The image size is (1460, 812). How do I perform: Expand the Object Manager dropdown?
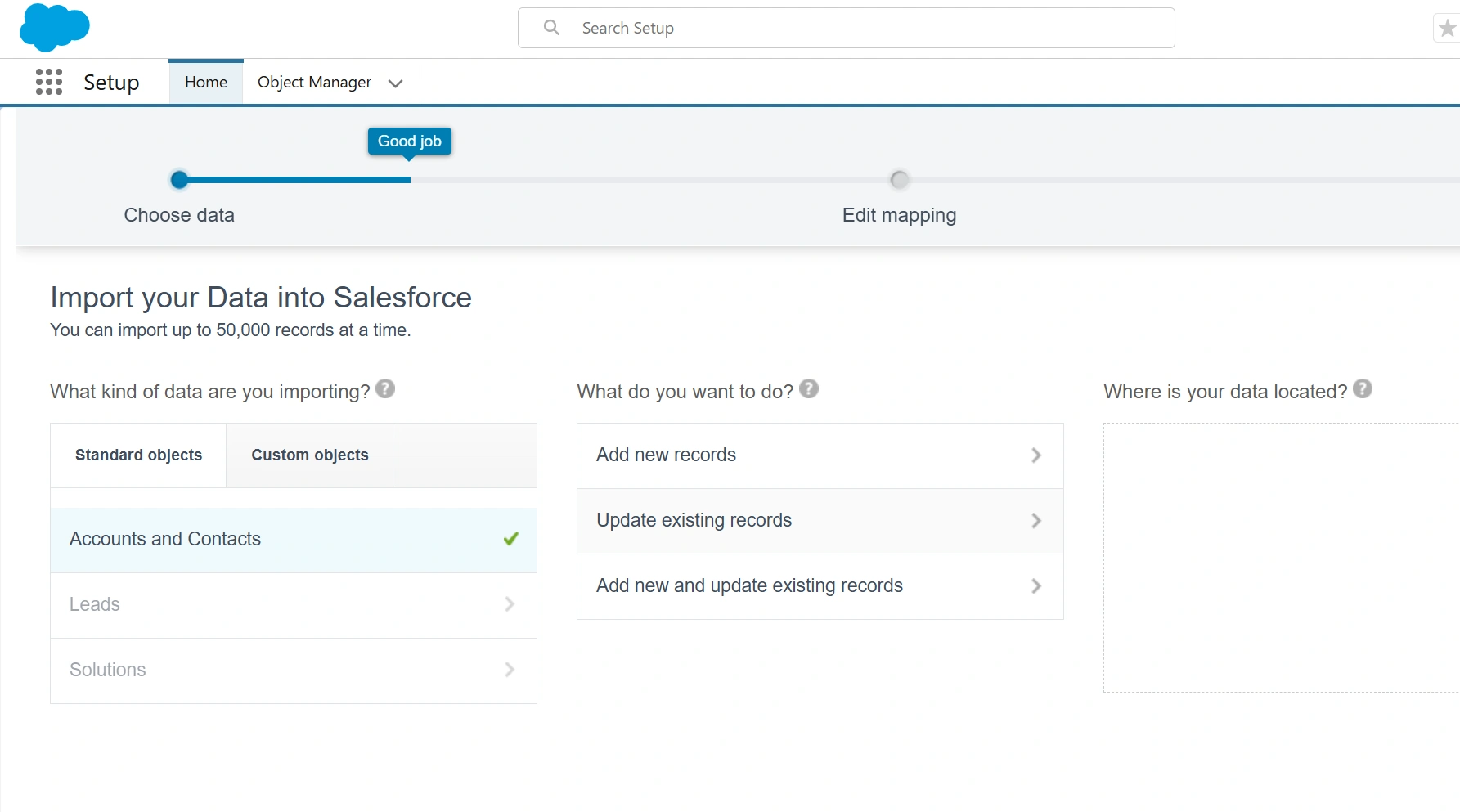(396, 83)
